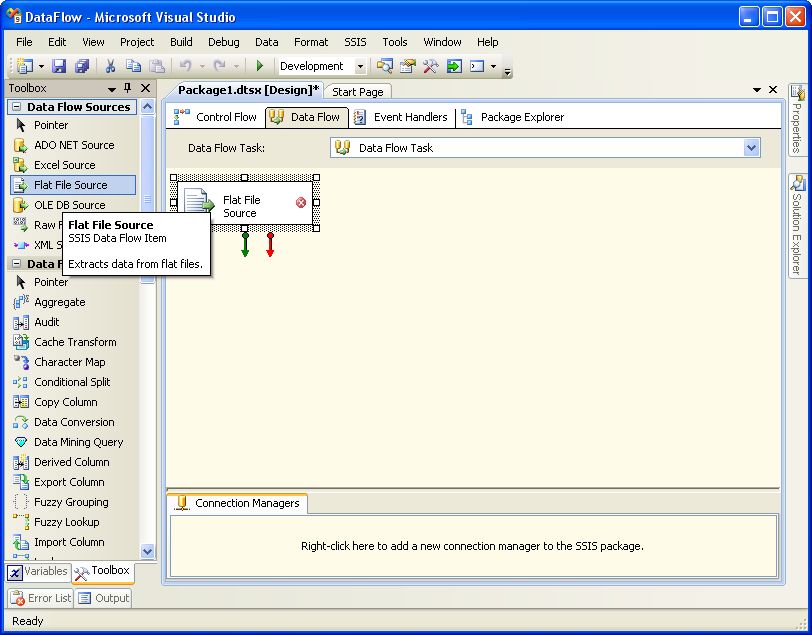Viewport: 812px width, 635px height.
Task: Open the Start Page document tab
Action: (x=357, y=92)
